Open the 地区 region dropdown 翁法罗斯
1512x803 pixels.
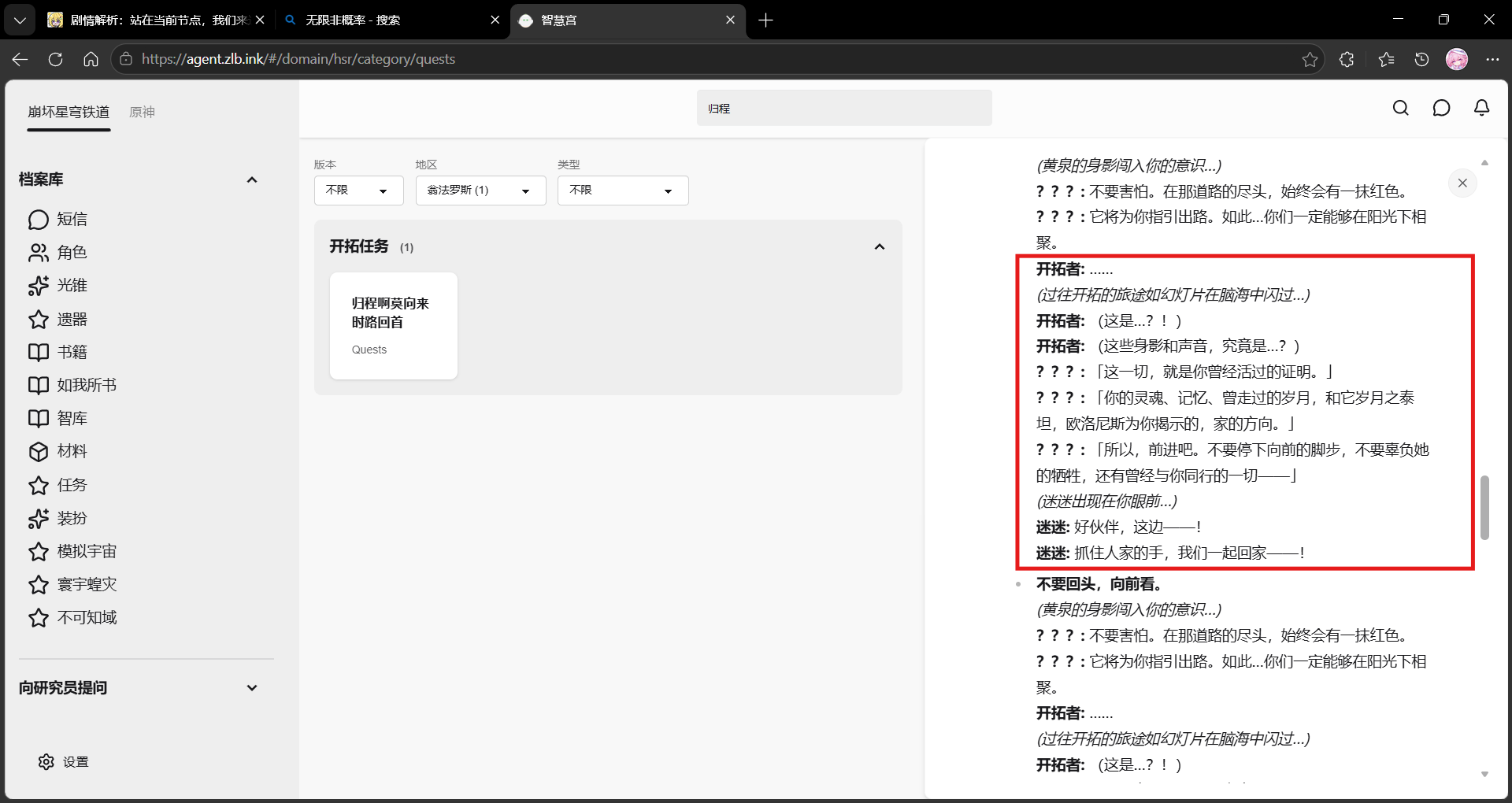480,191
